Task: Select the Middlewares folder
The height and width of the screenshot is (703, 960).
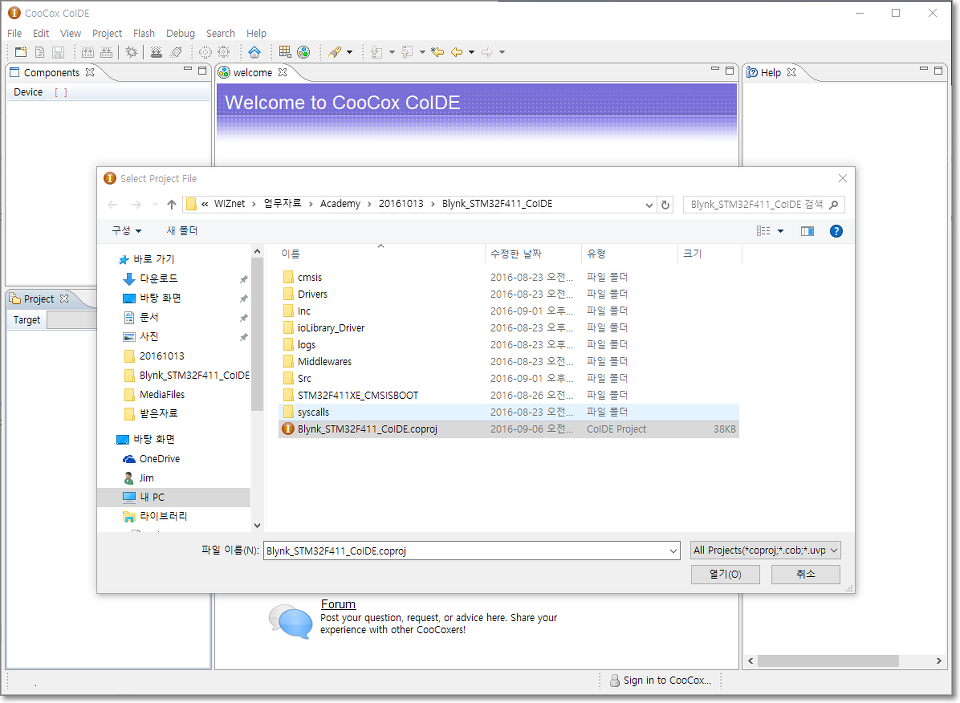Action: pyautogui.click(x=509, y=362)
